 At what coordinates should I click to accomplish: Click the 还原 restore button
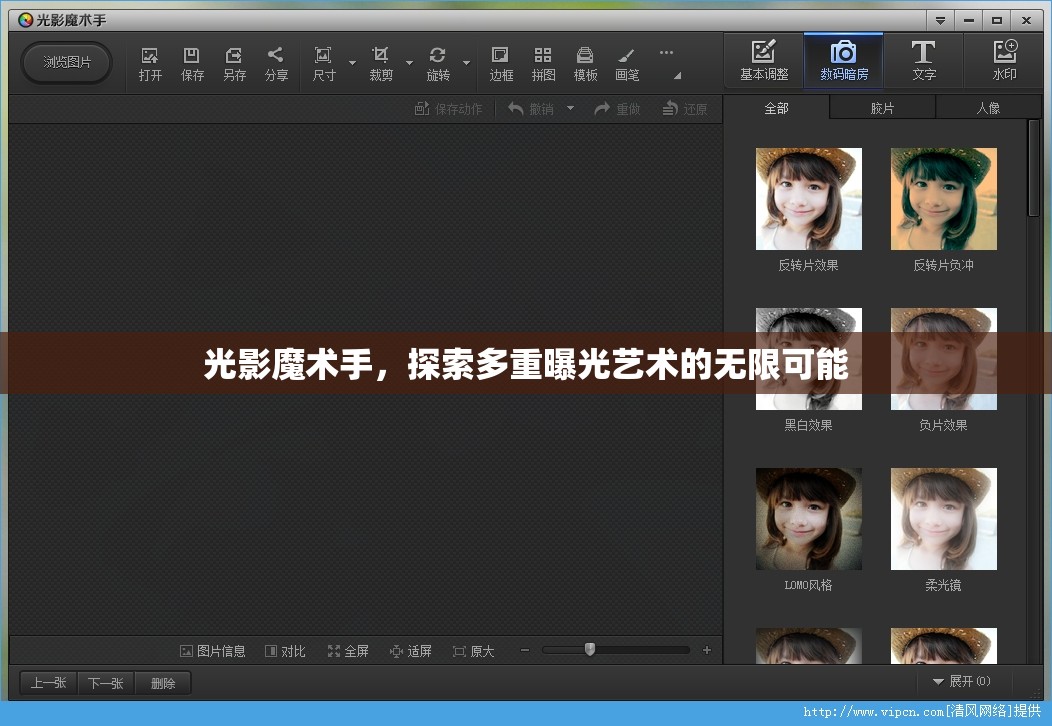pyautogui.click(x=685, y=109)
